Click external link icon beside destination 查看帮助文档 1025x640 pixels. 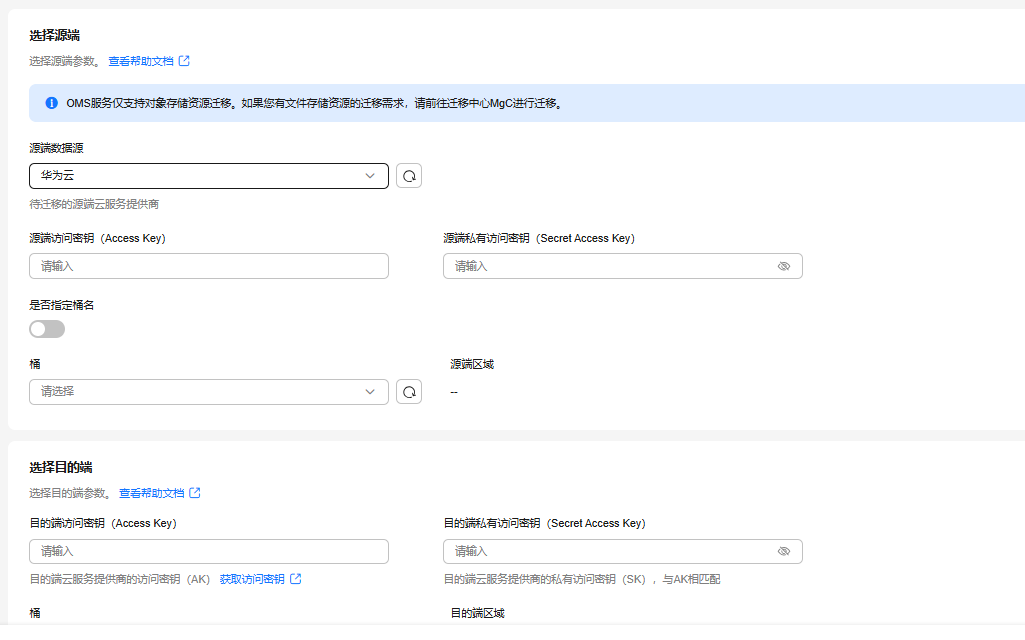point(195,493)
